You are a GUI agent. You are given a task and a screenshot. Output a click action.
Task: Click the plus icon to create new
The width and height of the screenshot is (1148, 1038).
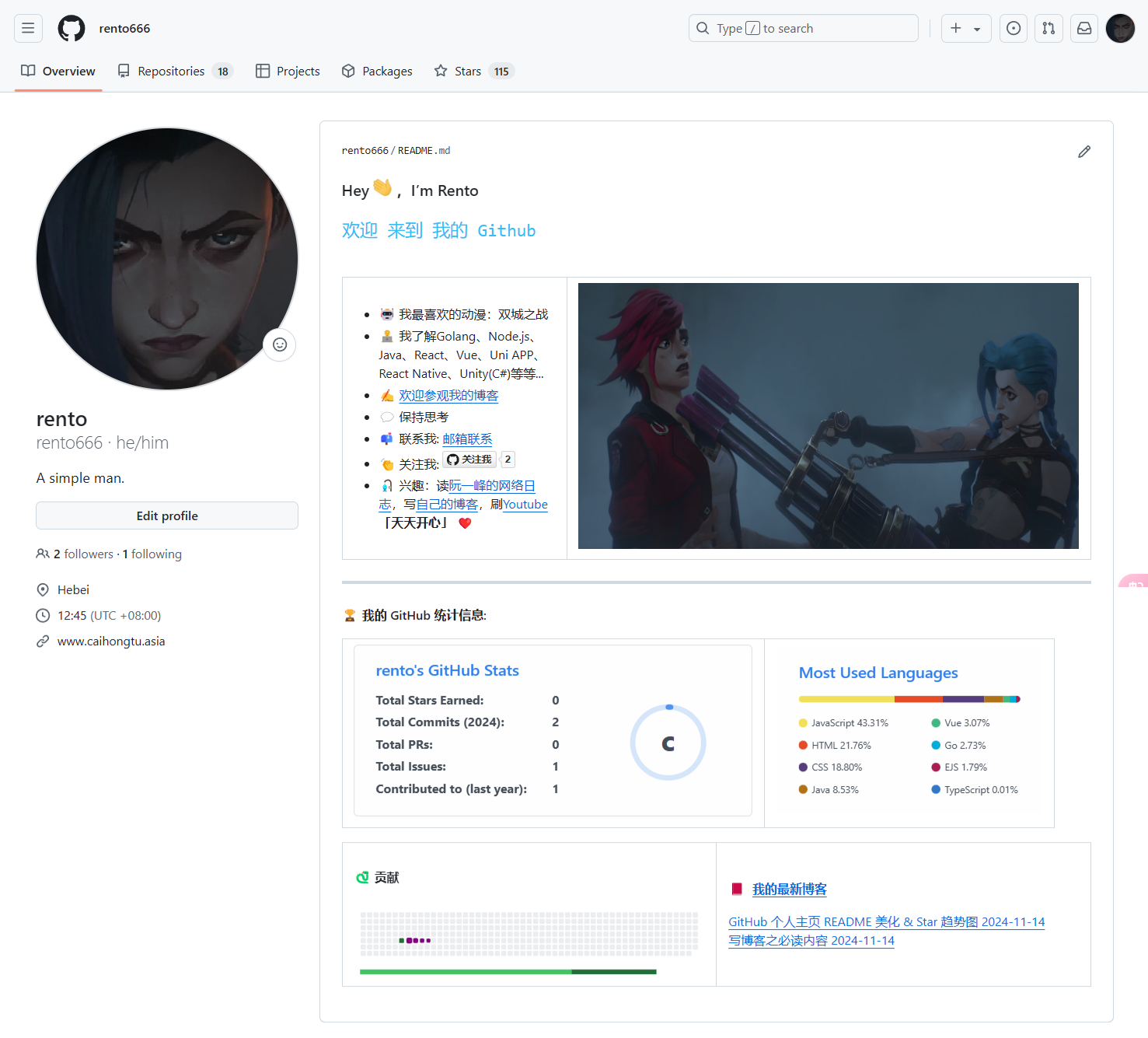(x=956, y=28)
